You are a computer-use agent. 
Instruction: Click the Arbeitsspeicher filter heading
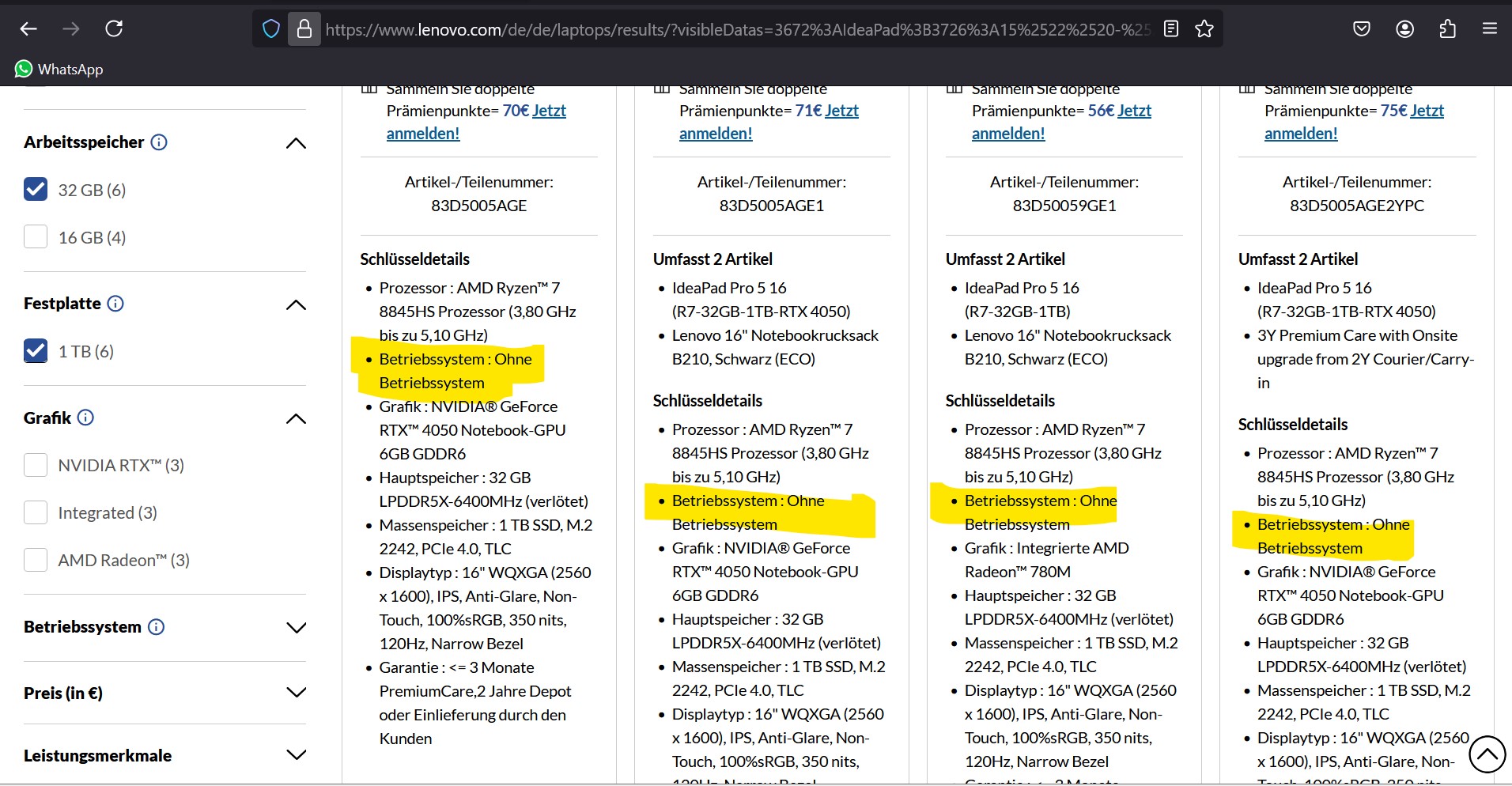[84, 142]
